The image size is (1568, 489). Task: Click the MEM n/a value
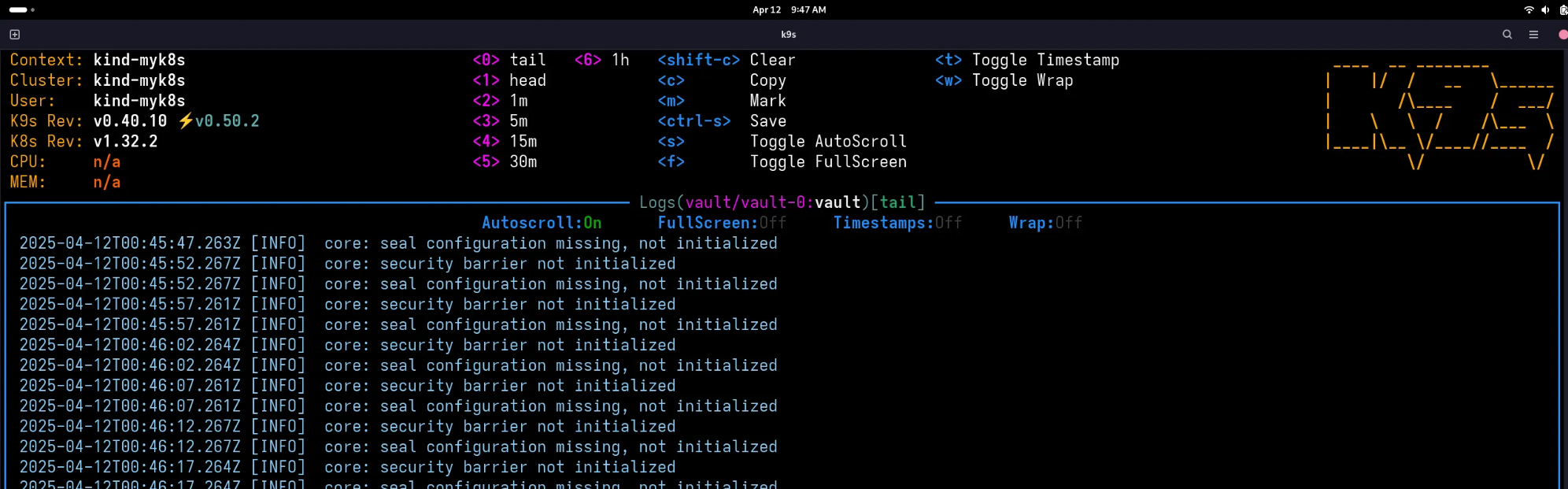pyautogui.click(x=107, y=183)
